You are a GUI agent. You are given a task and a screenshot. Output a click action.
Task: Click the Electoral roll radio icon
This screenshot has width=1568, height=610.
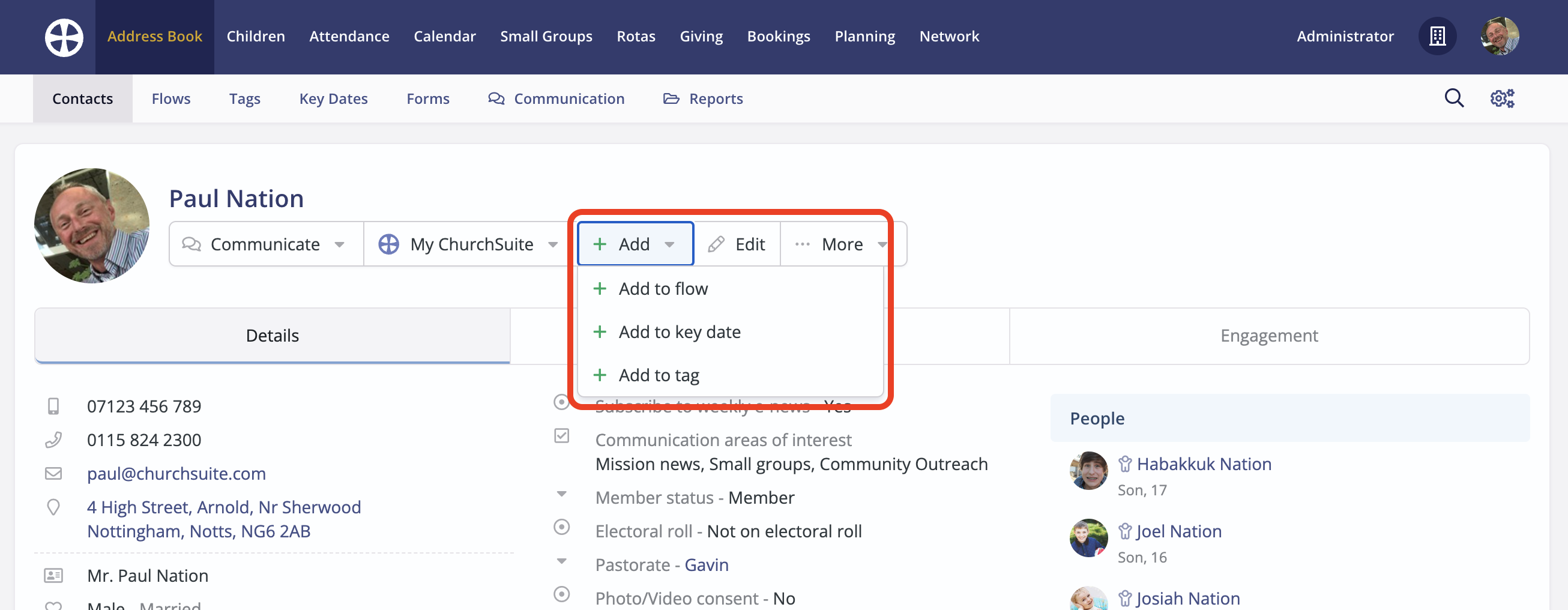coord(561,527)
